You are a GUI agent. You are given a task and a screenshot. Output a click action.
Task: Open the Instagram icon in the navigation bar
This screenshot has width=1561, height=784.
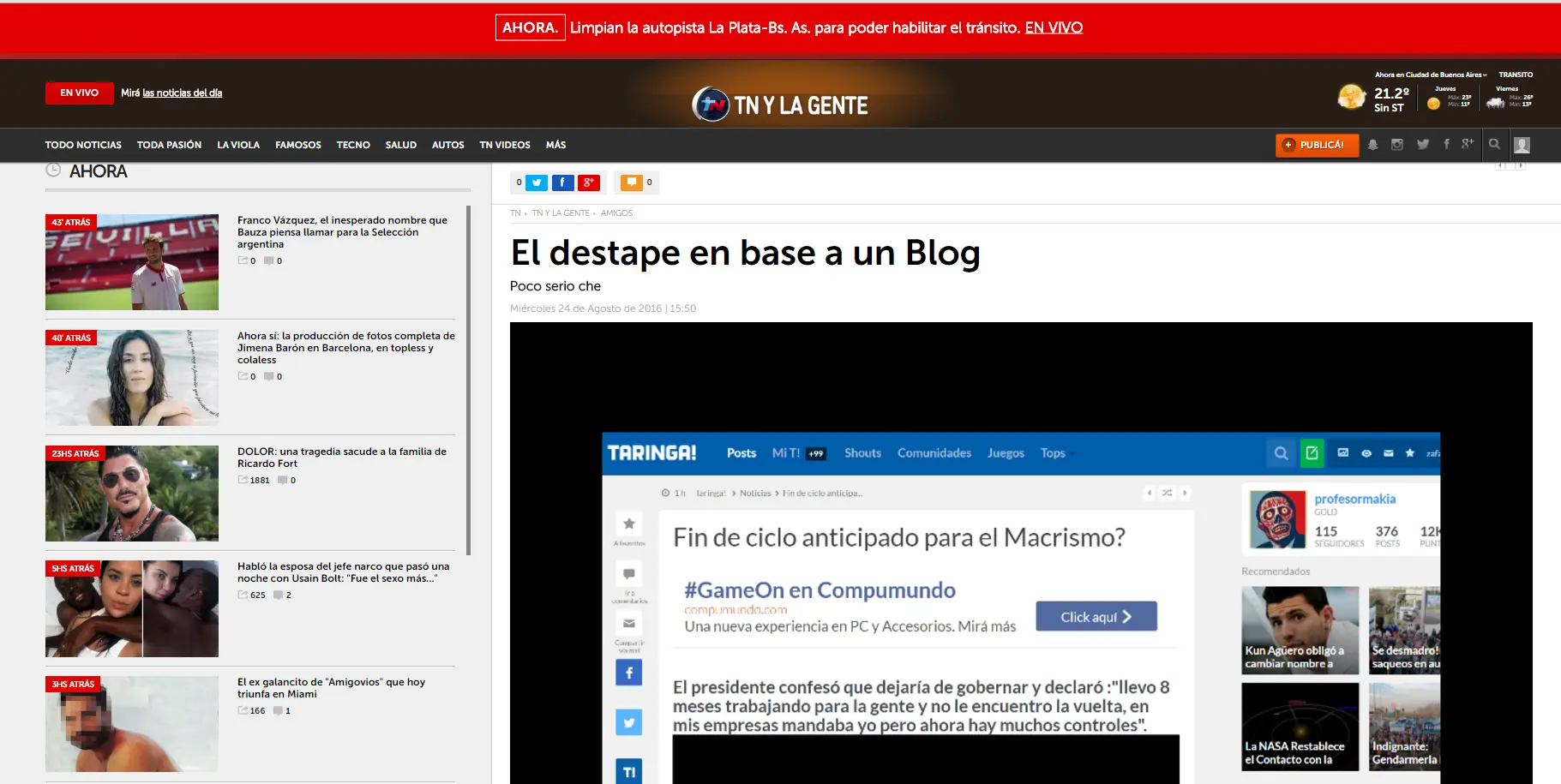tap(1397, 145)
